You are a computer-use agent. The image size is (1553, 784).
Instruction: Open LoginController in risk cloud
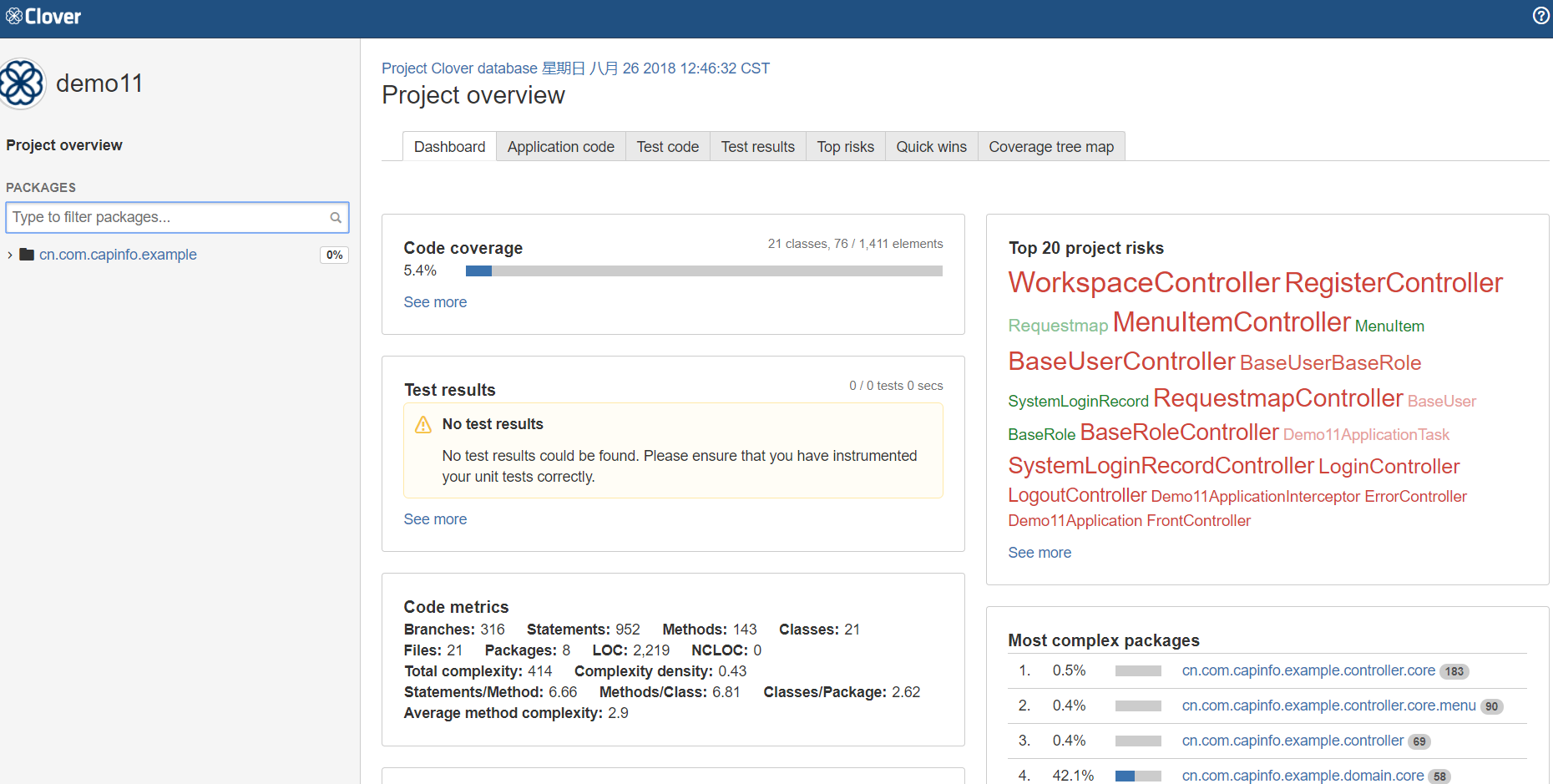pyautogui.click(x=1389, y=467)
